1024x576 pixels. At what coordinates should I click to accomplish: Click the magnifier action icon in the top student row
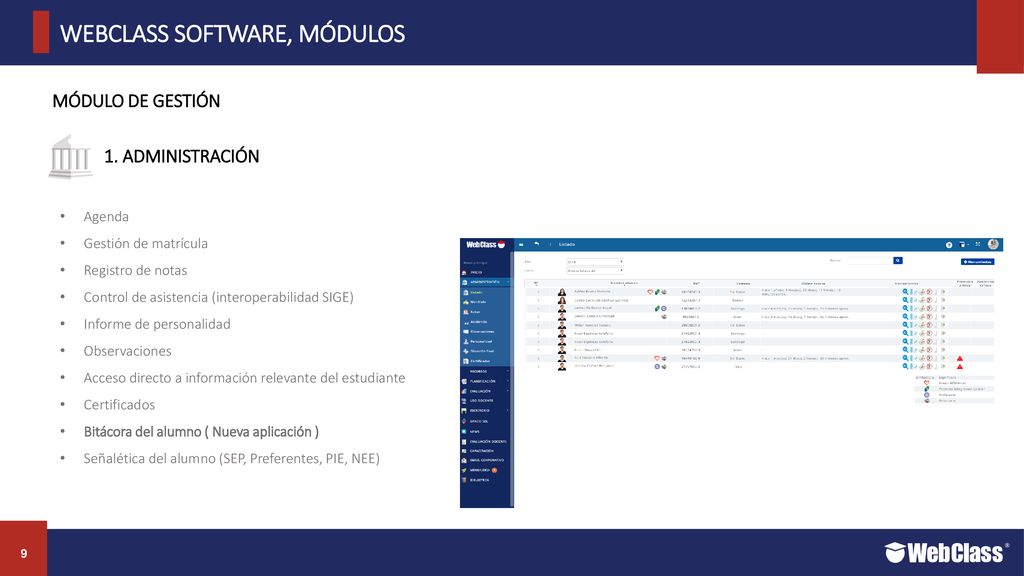pyautogui.click(x=905, y=292)
